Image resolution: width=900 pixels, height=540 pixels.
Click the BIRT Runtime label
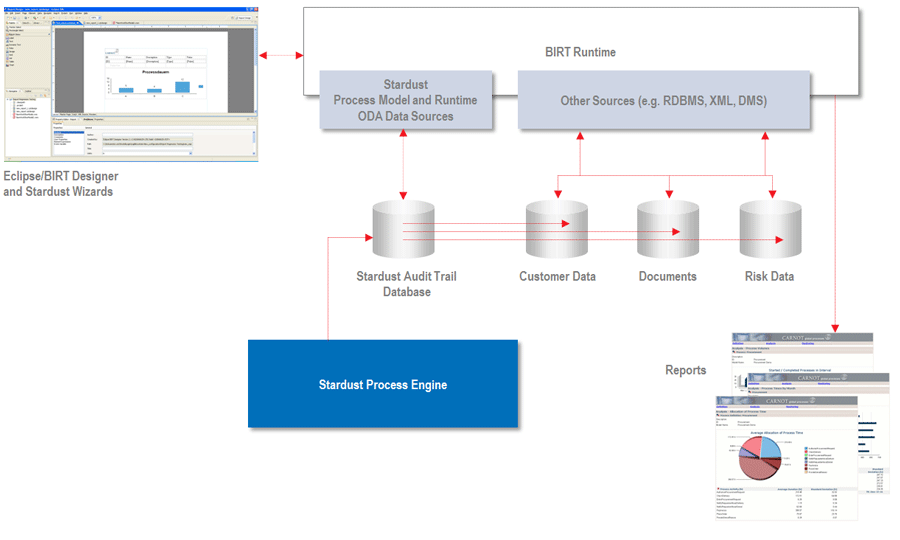pyautogui.click(x=580, y=52)
